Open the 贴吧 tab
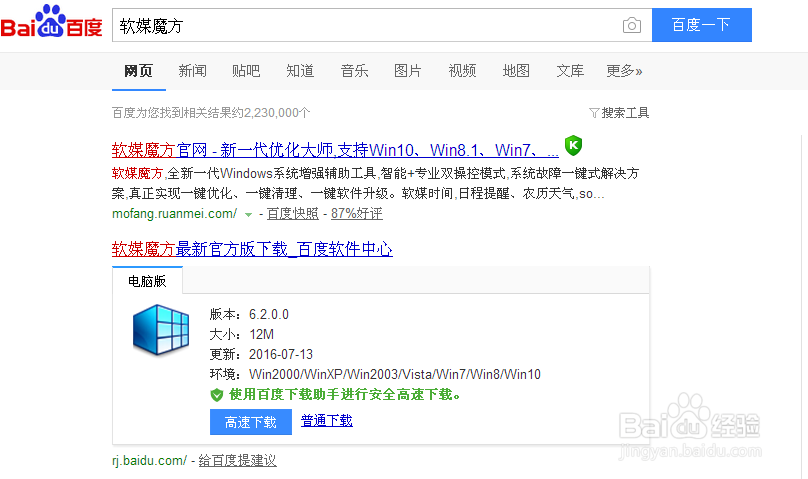This screenshot has height=479, width=808. click(246, 71)
